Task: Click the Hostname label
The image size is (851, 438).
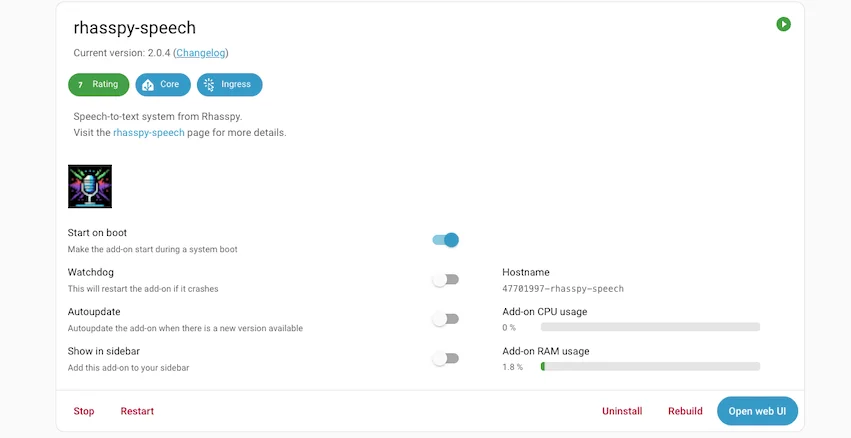Action: [526, 272]
